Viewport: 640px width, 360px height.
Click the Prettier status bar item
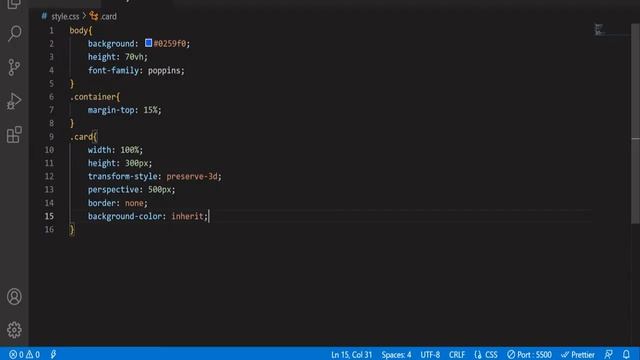point(578,354)
